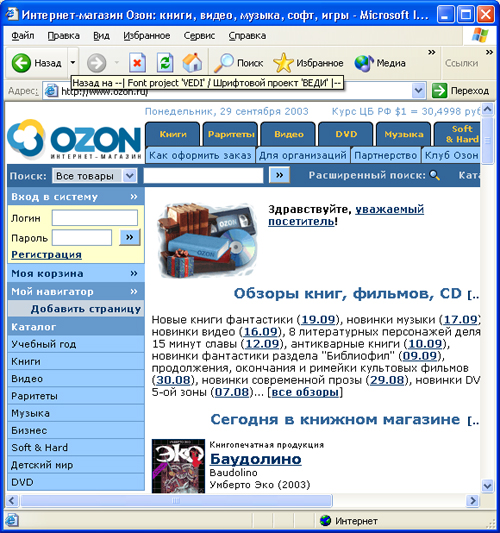Viewport: 500px width, 533px height.
Task: Open the Home page house icon
Action: [x=192, y=63]
